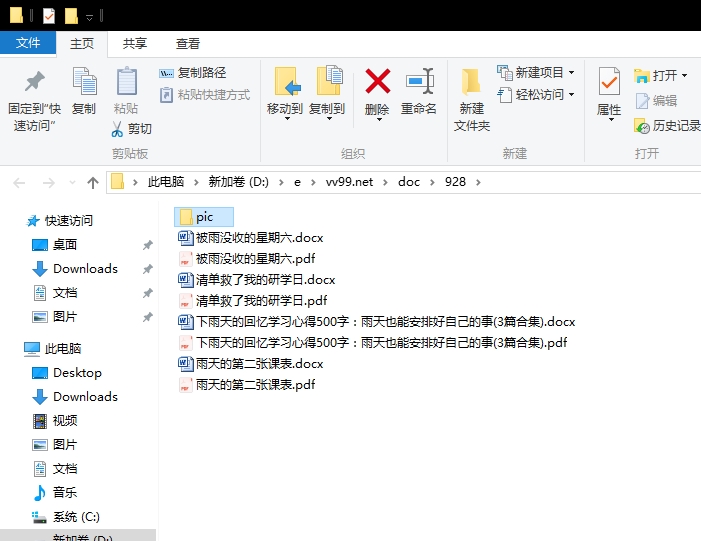The width and height of the screenshot is (701, 541).
Task: Click the Up one level arrow
Action: click(93, 182)
